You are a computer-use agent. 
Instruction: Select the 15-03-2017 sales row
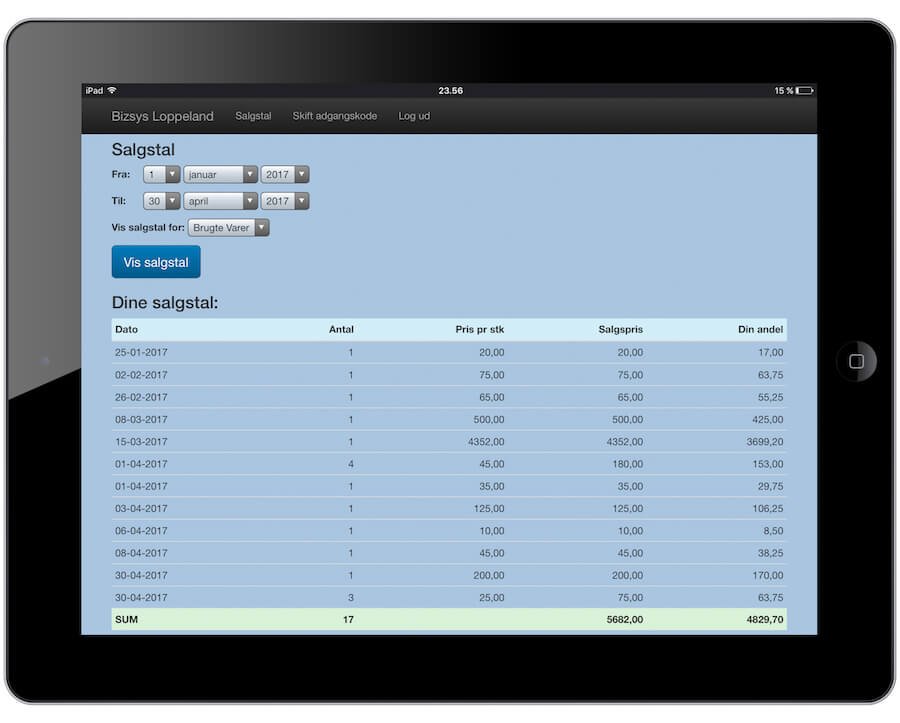point(449,442)
